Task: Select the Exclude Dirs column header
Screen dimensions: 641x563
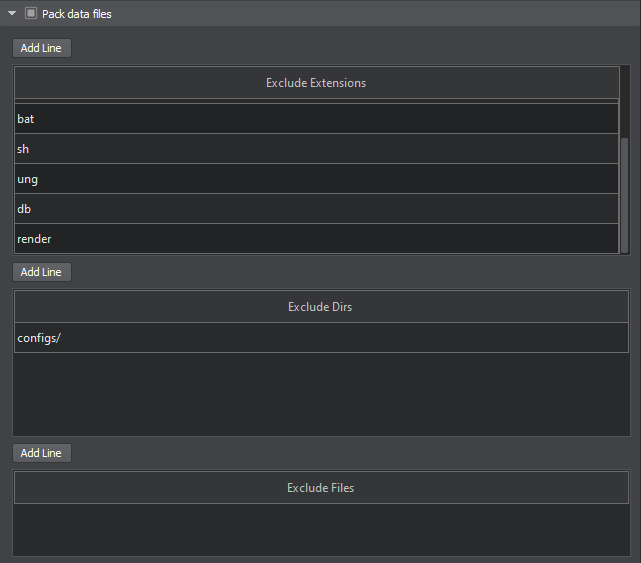Action: [x=321, y=307]
